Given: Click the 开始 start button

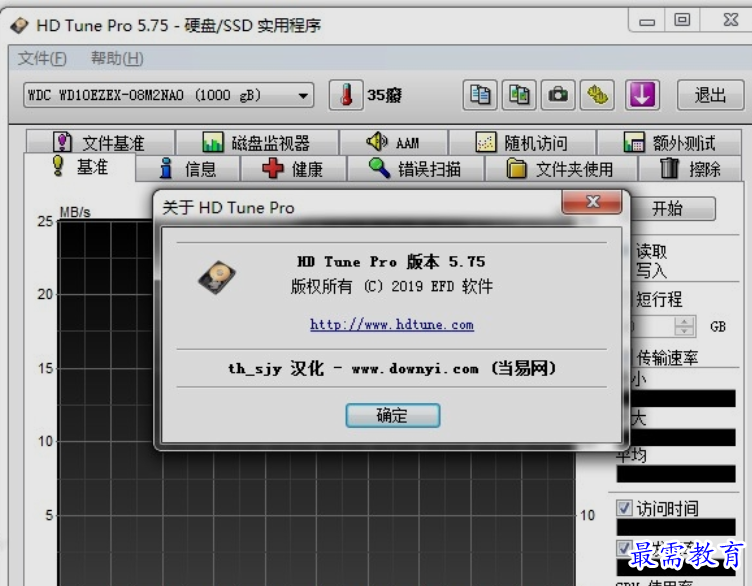Looking at the screenshot, I should pos(672,209).
